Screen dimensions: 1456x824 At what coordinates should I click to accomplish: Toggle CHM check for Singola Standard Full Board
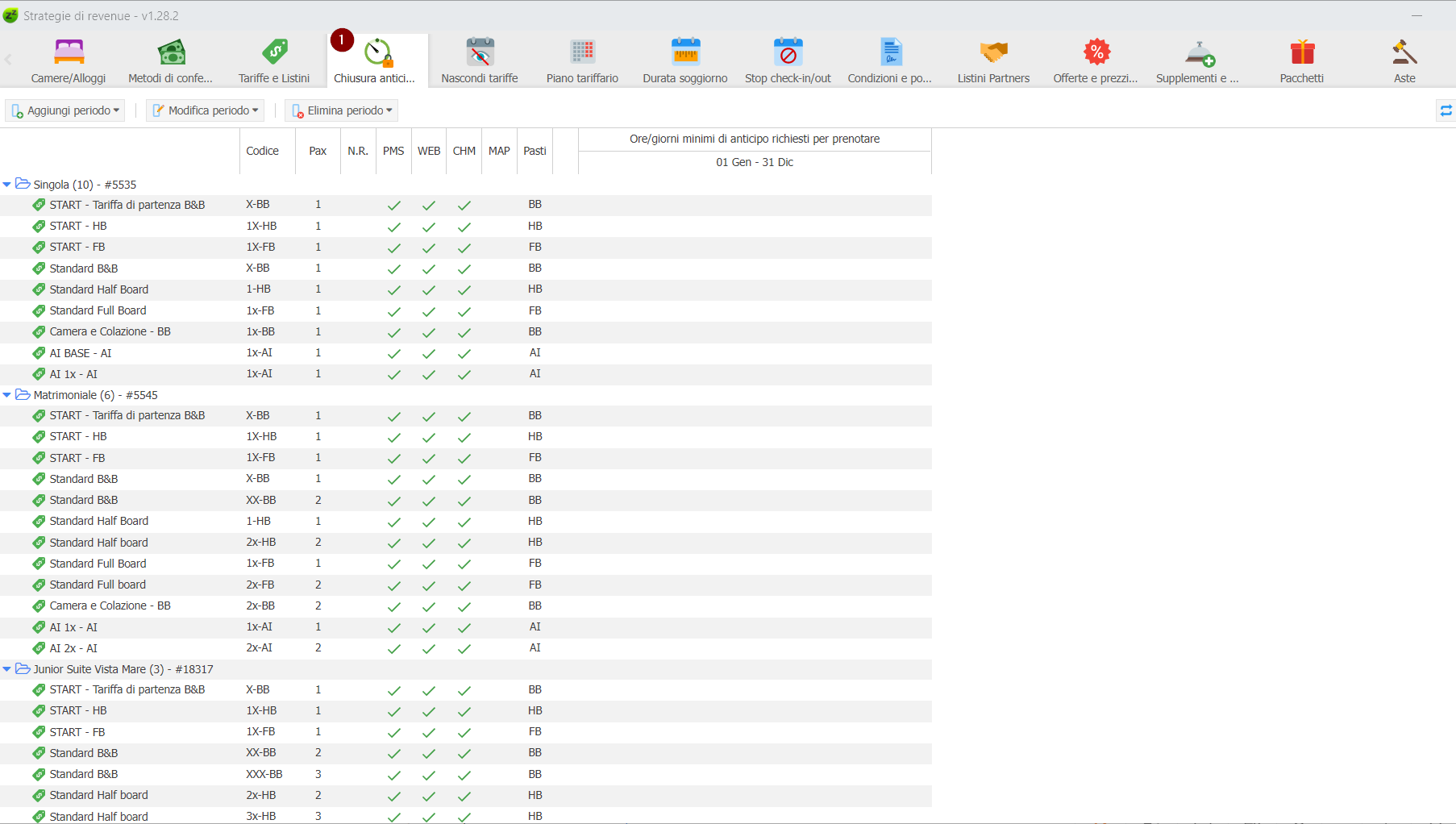point(464,310)
